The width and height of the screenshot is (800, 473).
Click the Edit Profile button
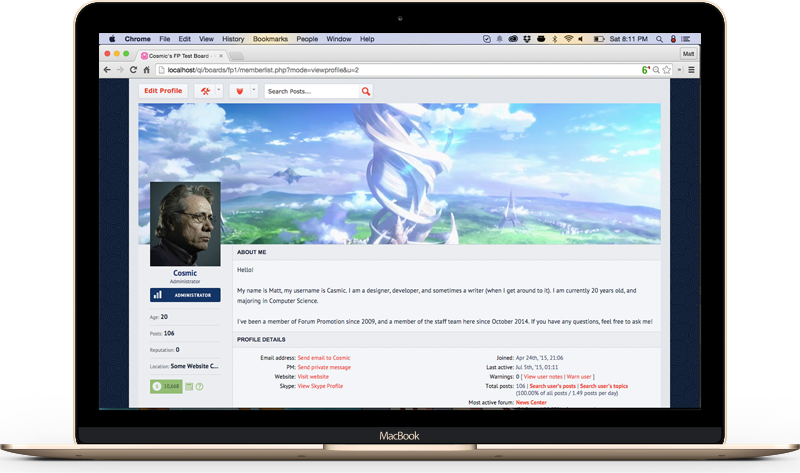click(163, 91)
